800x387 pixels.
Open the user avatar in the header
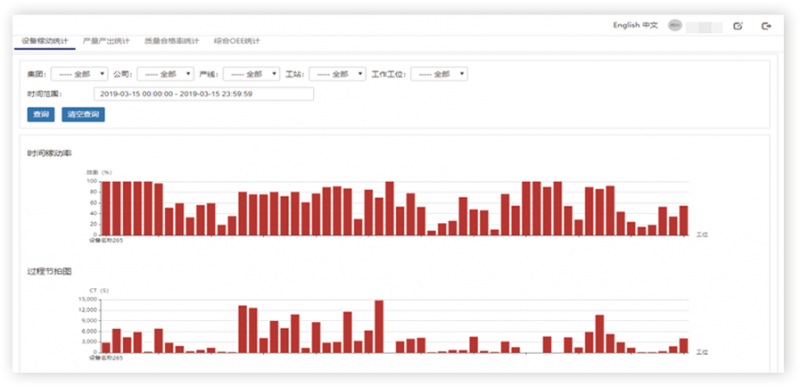click(675, 25)
